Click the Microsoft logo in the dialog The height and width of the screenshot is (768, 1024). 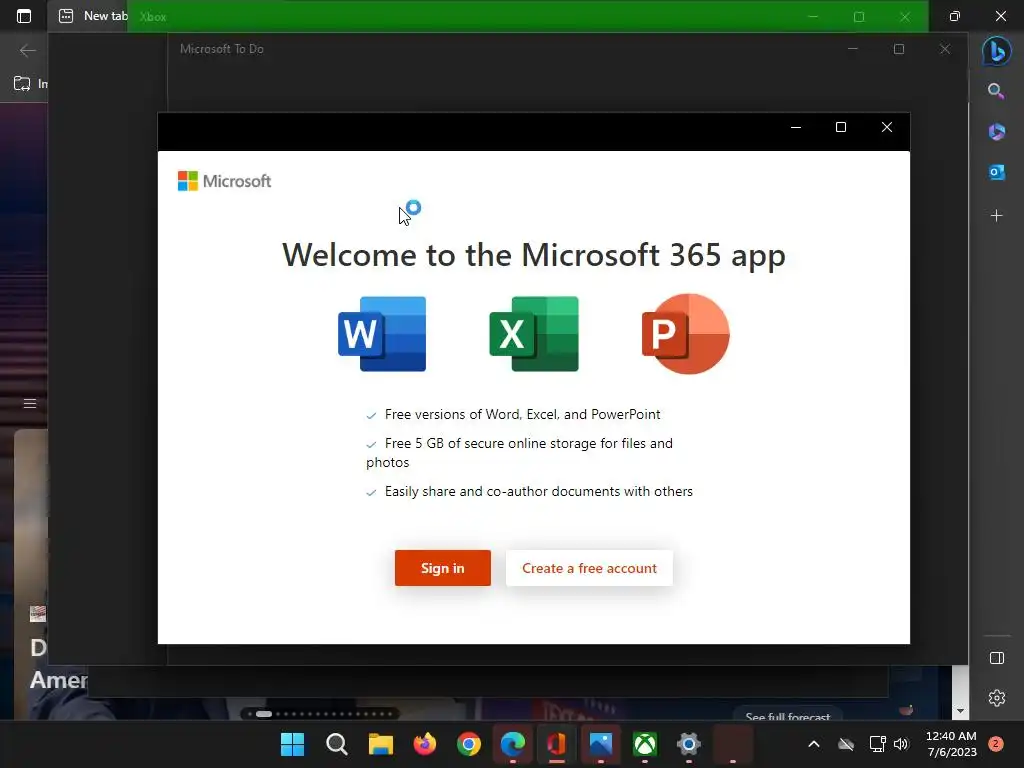coord(224,181)
